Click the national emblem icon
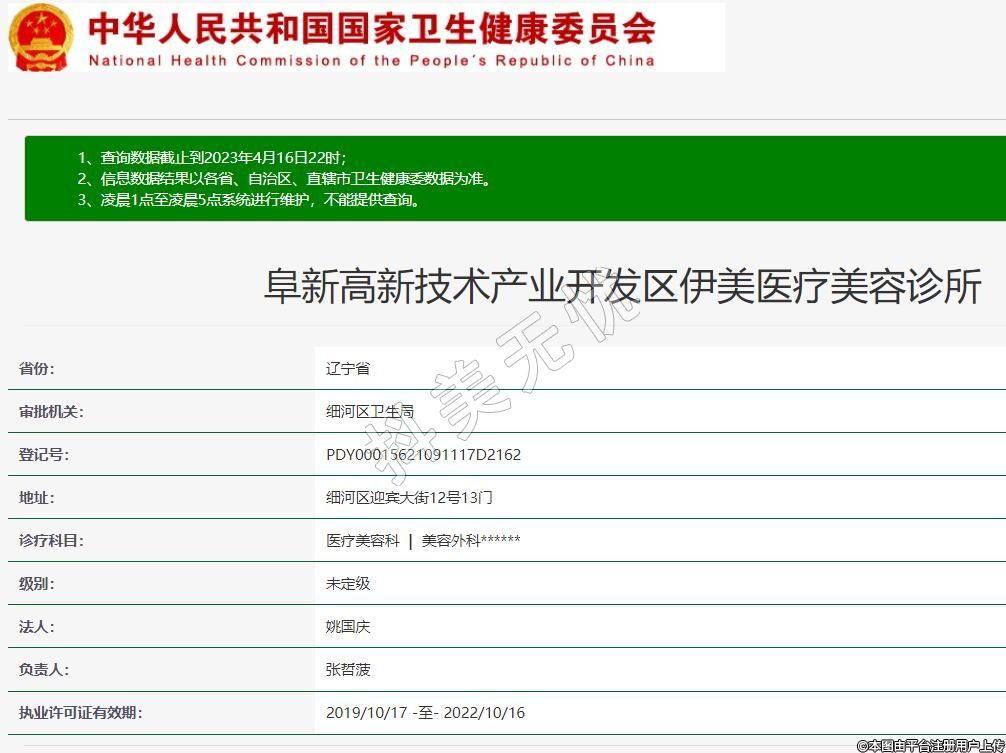 tap(40, 36)
